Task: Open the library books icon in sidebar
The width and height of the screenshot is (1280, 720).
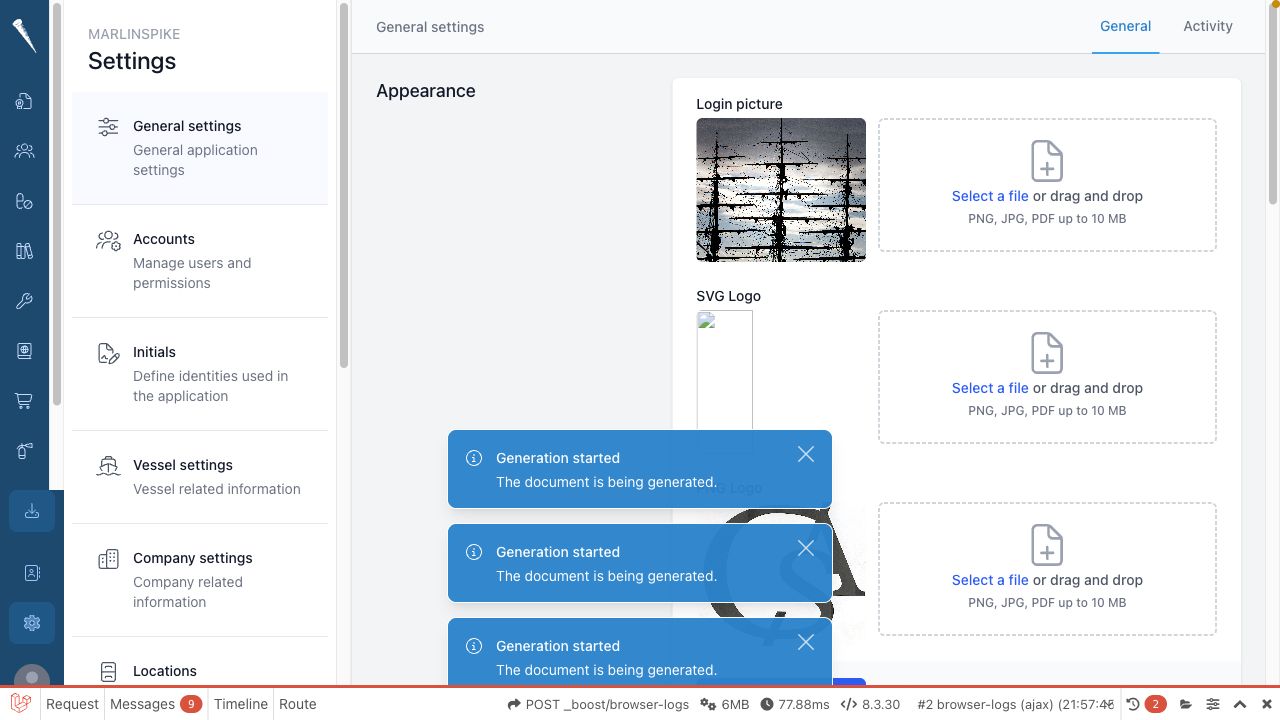Action: 24,251
